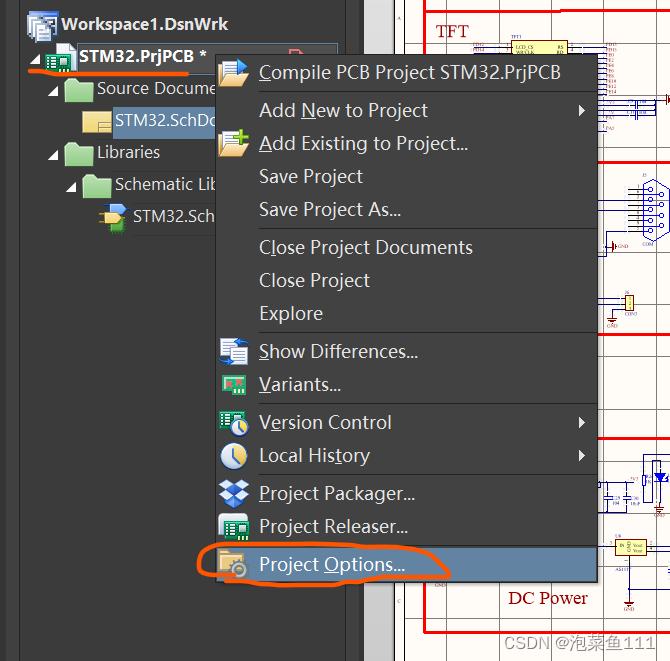Viewport: 670px width, 661px height.
Task: Select the Local History menu entry
Action: (406, 455)
